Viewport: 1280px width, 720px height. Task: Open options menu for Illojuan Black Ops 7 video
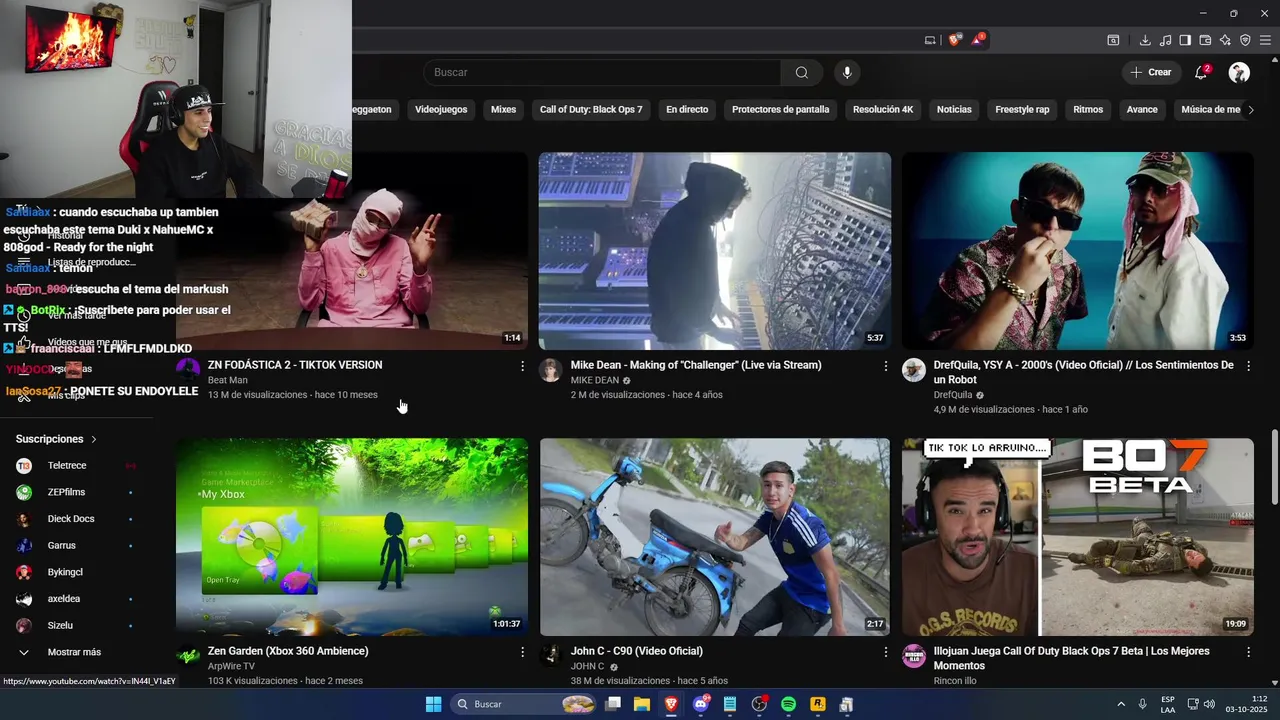[x=1248, y=652]
